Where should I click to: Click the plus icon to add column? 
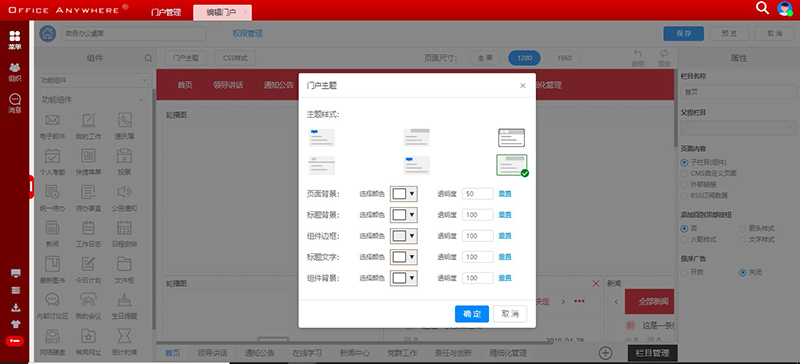pyautogui.click(x=605, y=353)
